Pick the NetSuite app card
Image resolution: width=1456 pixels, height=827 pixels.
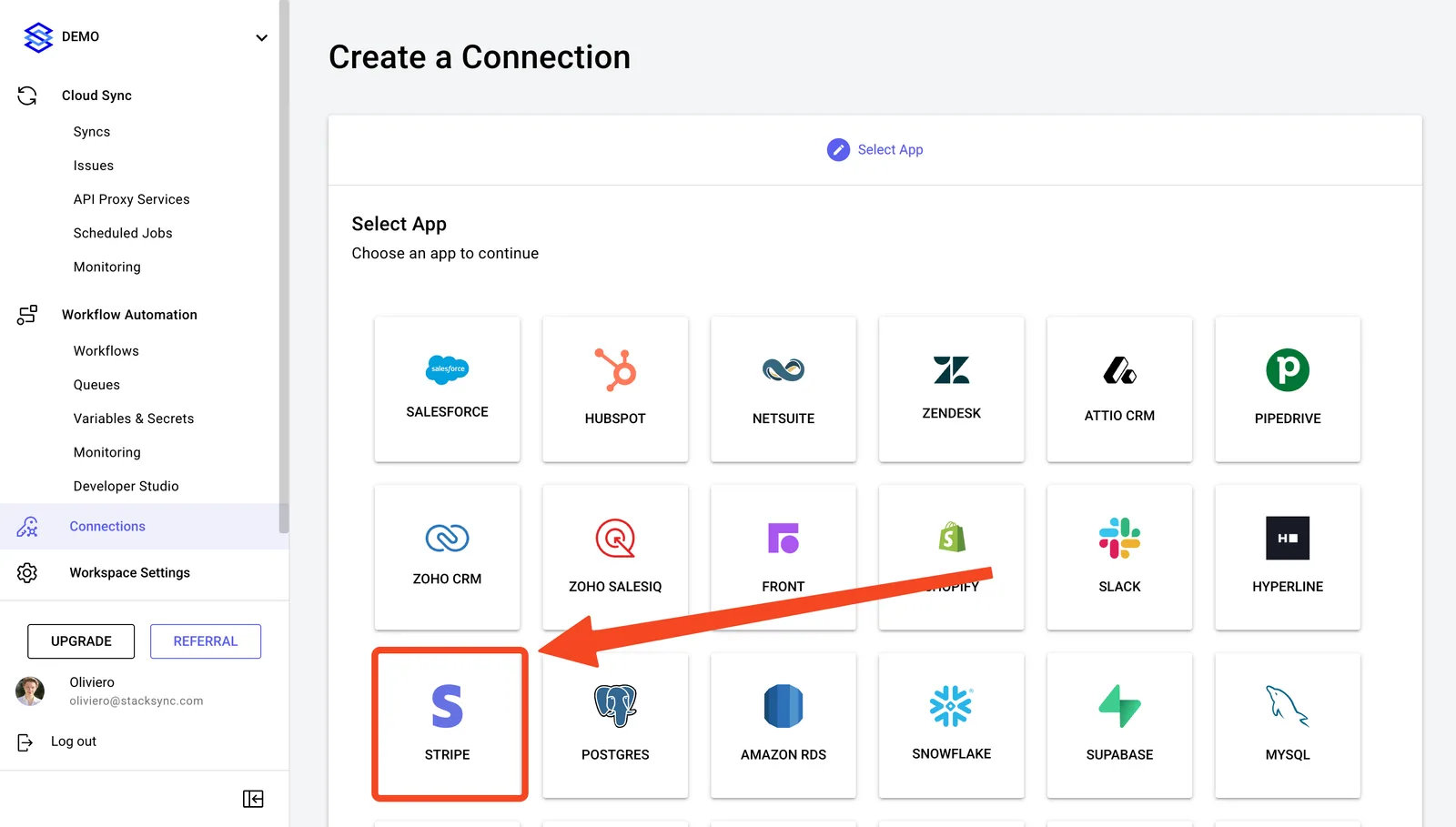[784, 389]
